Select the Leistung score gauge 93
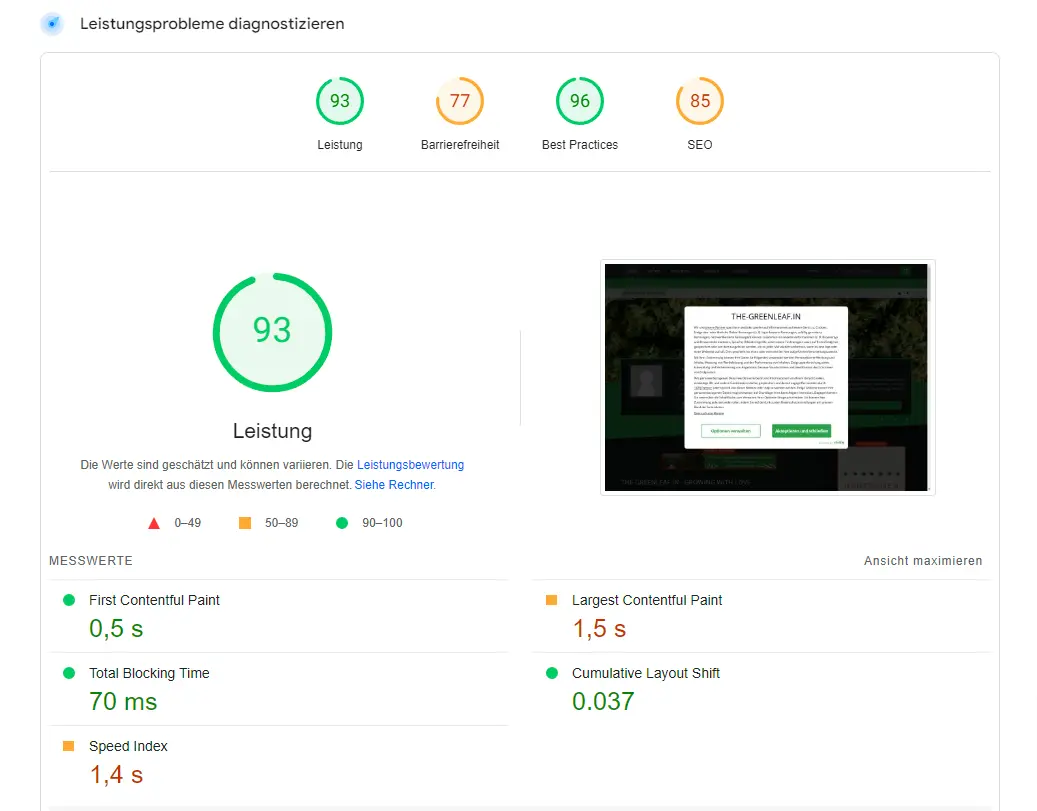The height and width of the screenshot is (811, 1037). click(x=340, y=101)
